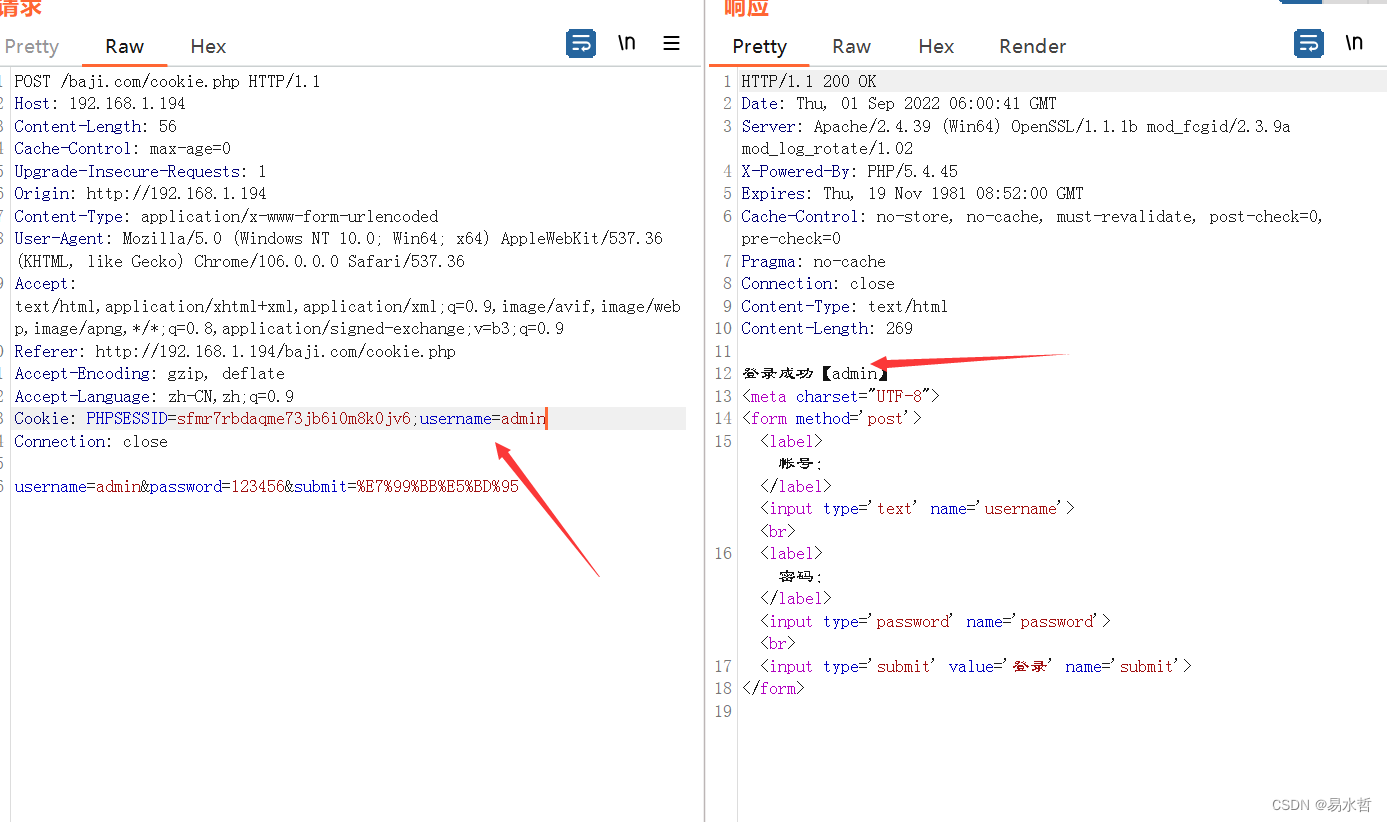Click the request Content-Type urlencoded header
1387x822 pixels.
point(226,216)
